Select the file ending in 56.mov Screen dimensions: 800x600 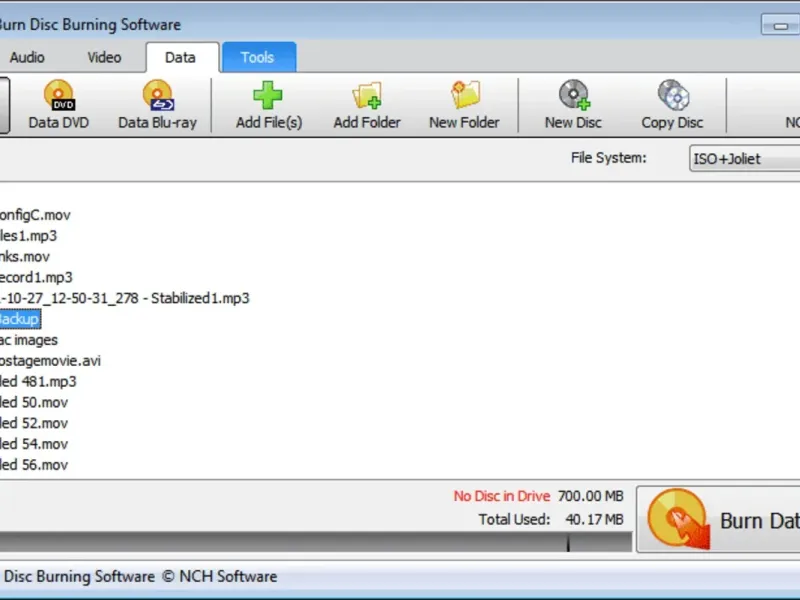pyautogui.click(x=34, y=465)
